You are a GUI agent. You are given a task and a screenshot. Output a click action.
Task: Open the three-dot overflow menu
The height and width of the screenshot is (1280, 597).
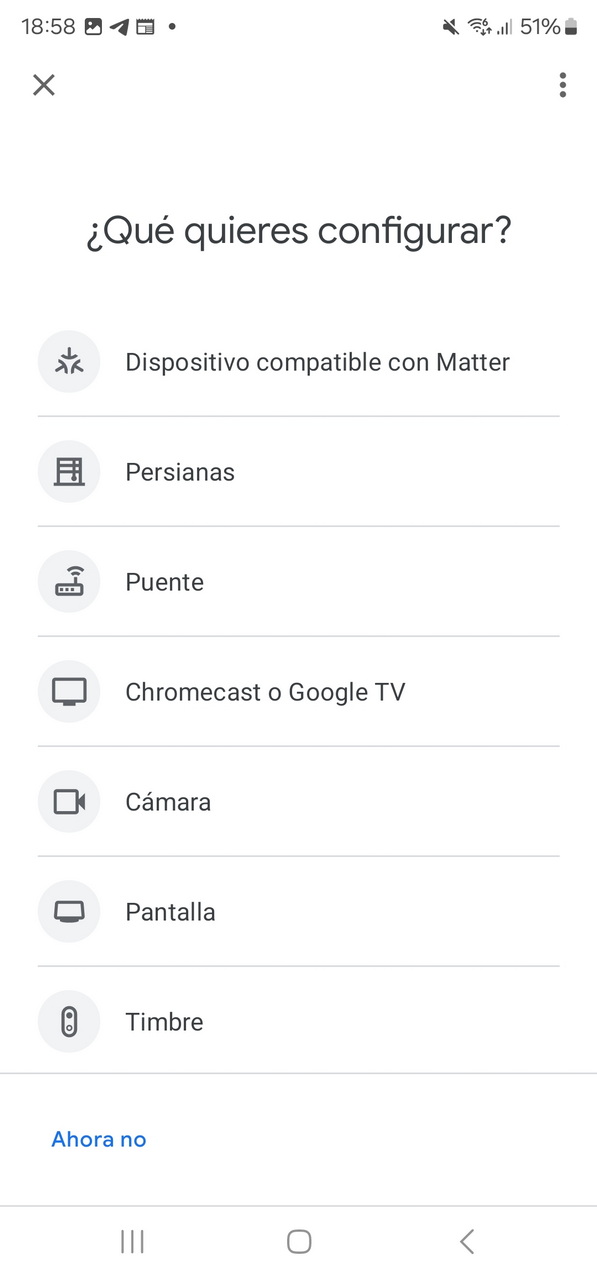click(x=563, y=85)
